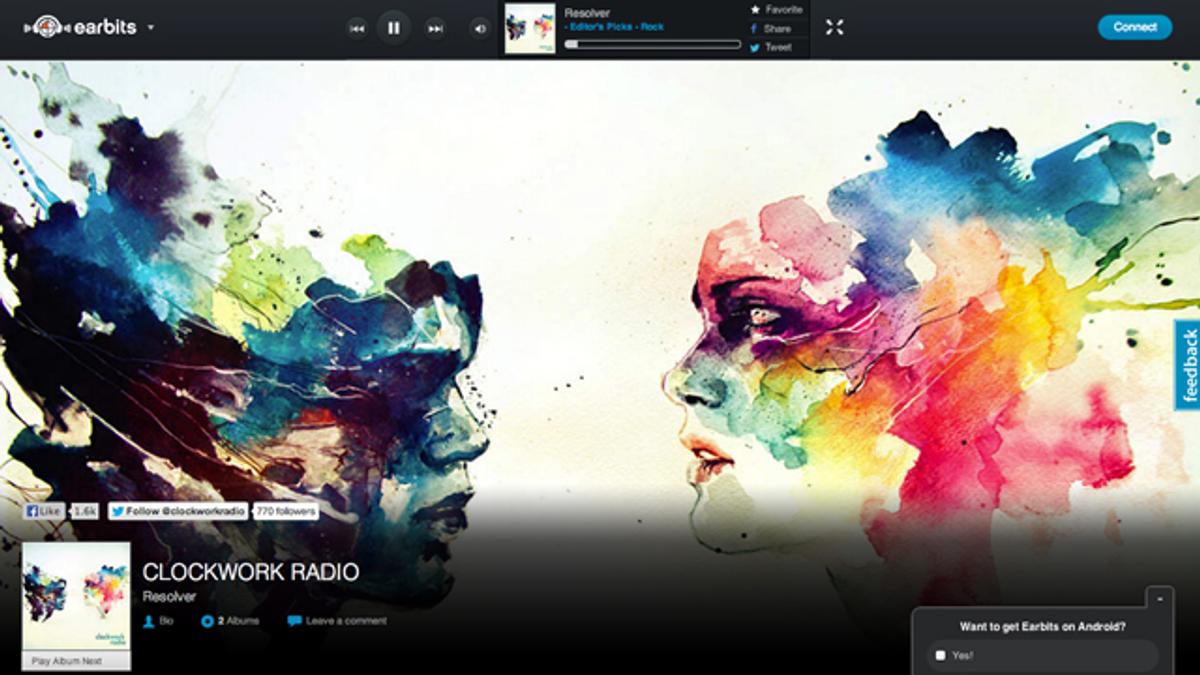Leave a comment on the artist
Screen dimensions: 1200x675
[x=337, y=621]
